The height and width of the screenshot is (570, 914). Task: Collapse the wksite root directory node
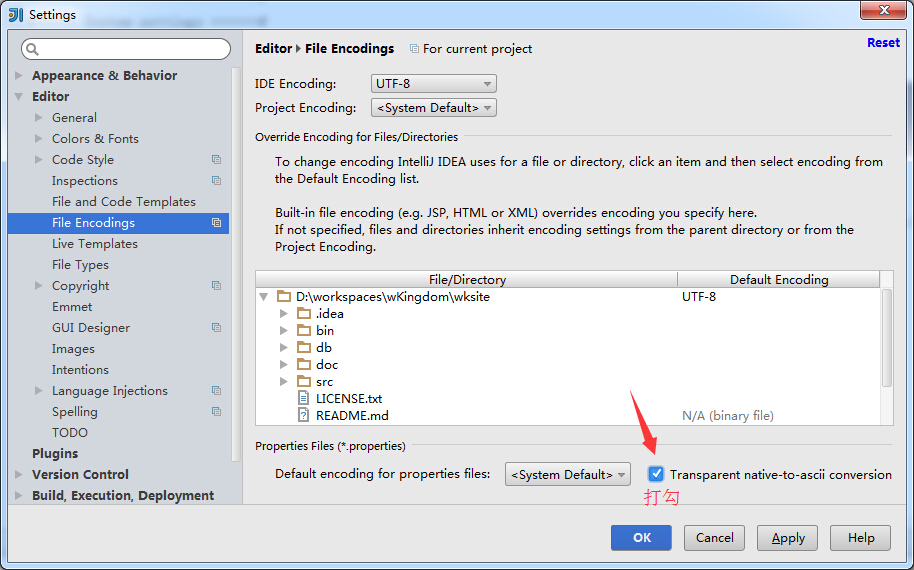click(264, 297)
